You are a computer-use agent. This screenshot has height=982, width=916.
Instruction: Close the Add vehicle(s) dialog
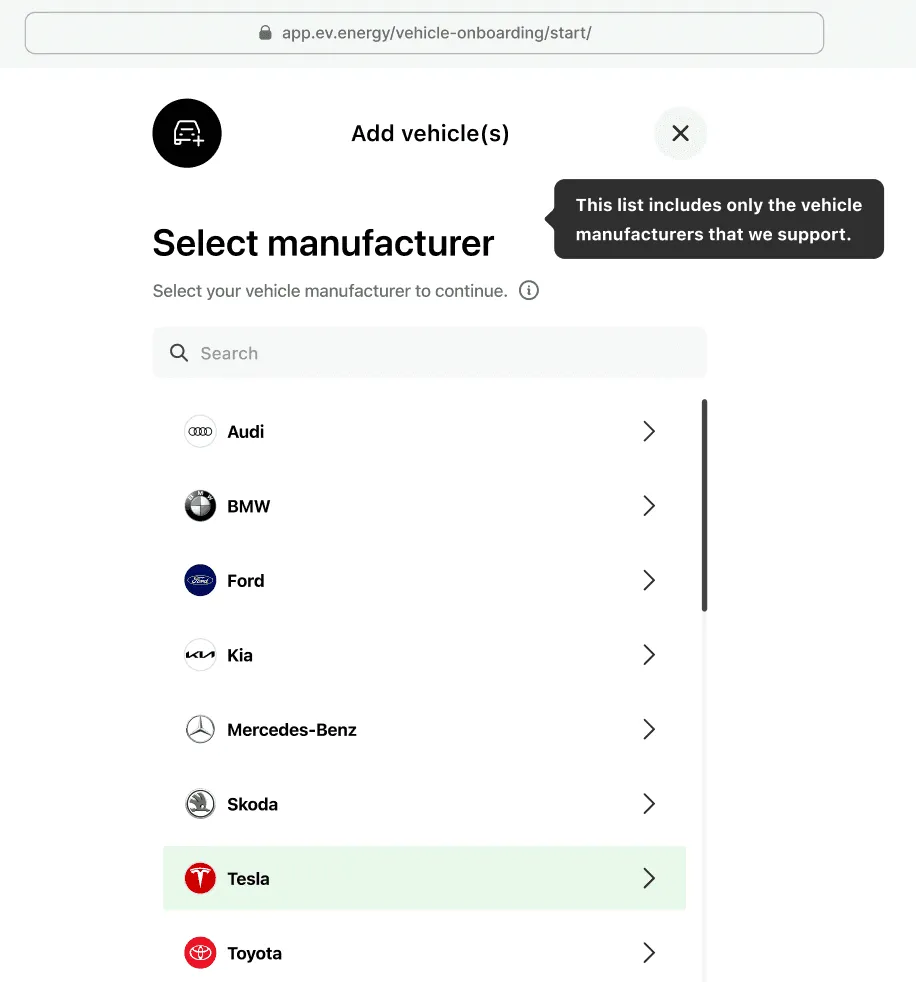pos(681,133)
